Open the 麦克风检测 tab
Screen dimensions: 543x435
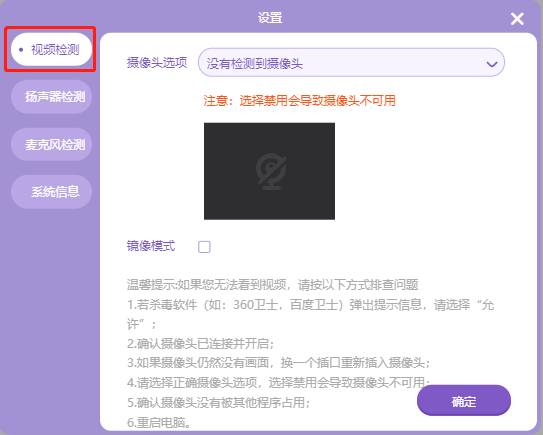pyautogui.click(x=51, y=144)
